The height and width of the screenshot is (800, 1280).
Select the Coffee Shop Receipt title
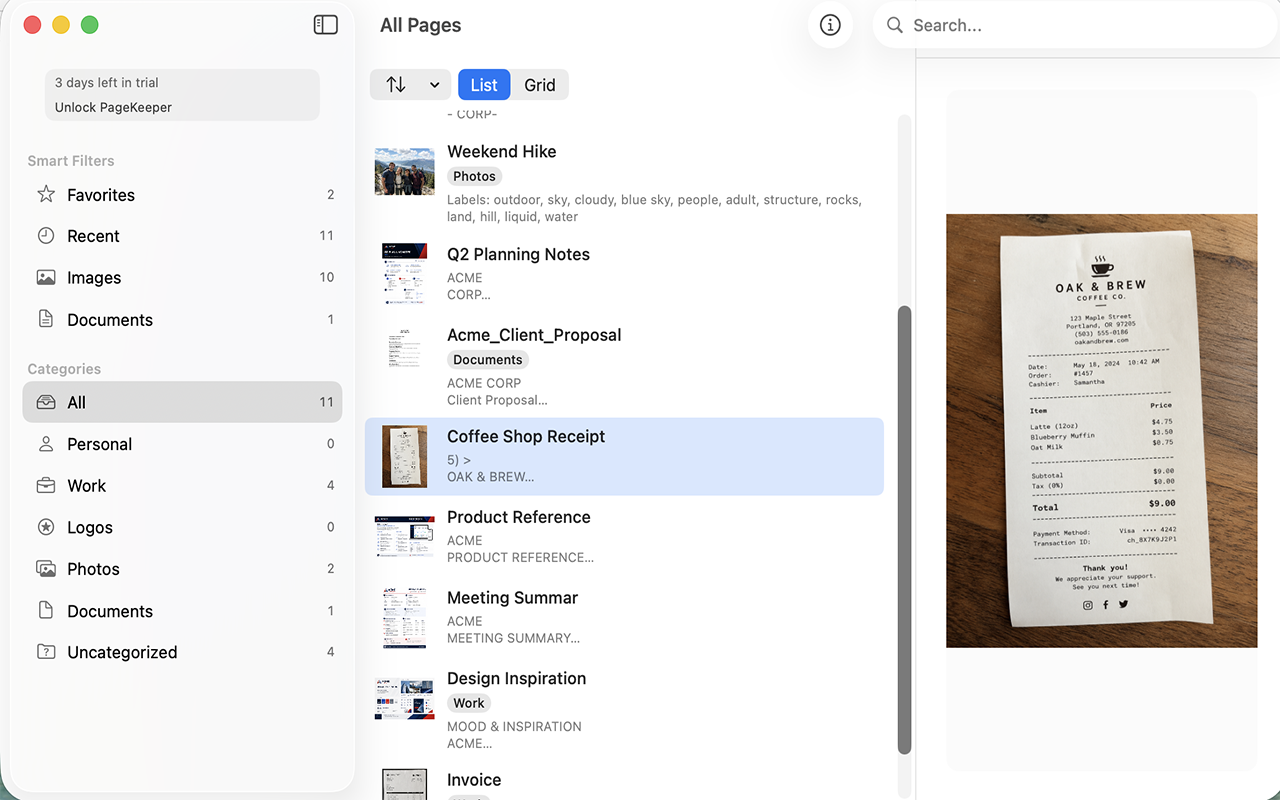526,436
